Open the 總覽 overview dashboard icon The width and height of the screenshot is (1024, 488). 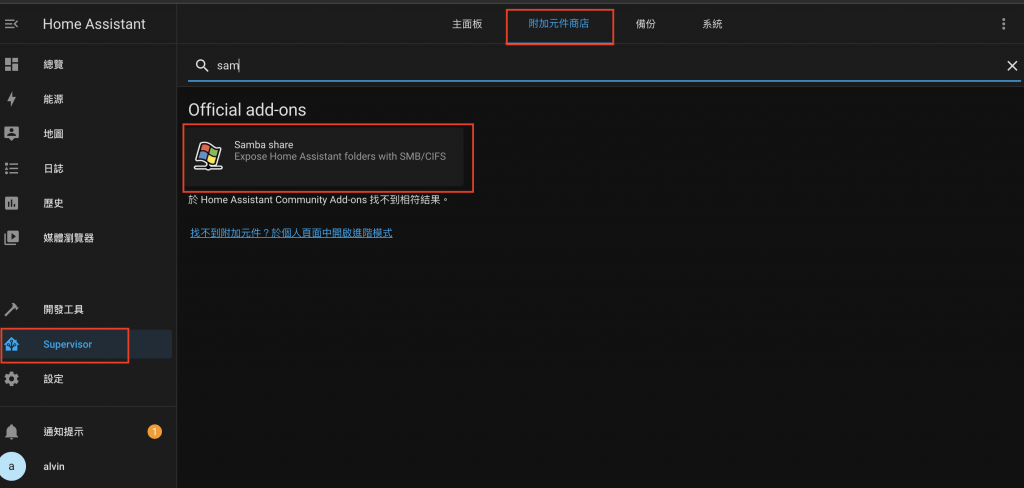point(12,64)
